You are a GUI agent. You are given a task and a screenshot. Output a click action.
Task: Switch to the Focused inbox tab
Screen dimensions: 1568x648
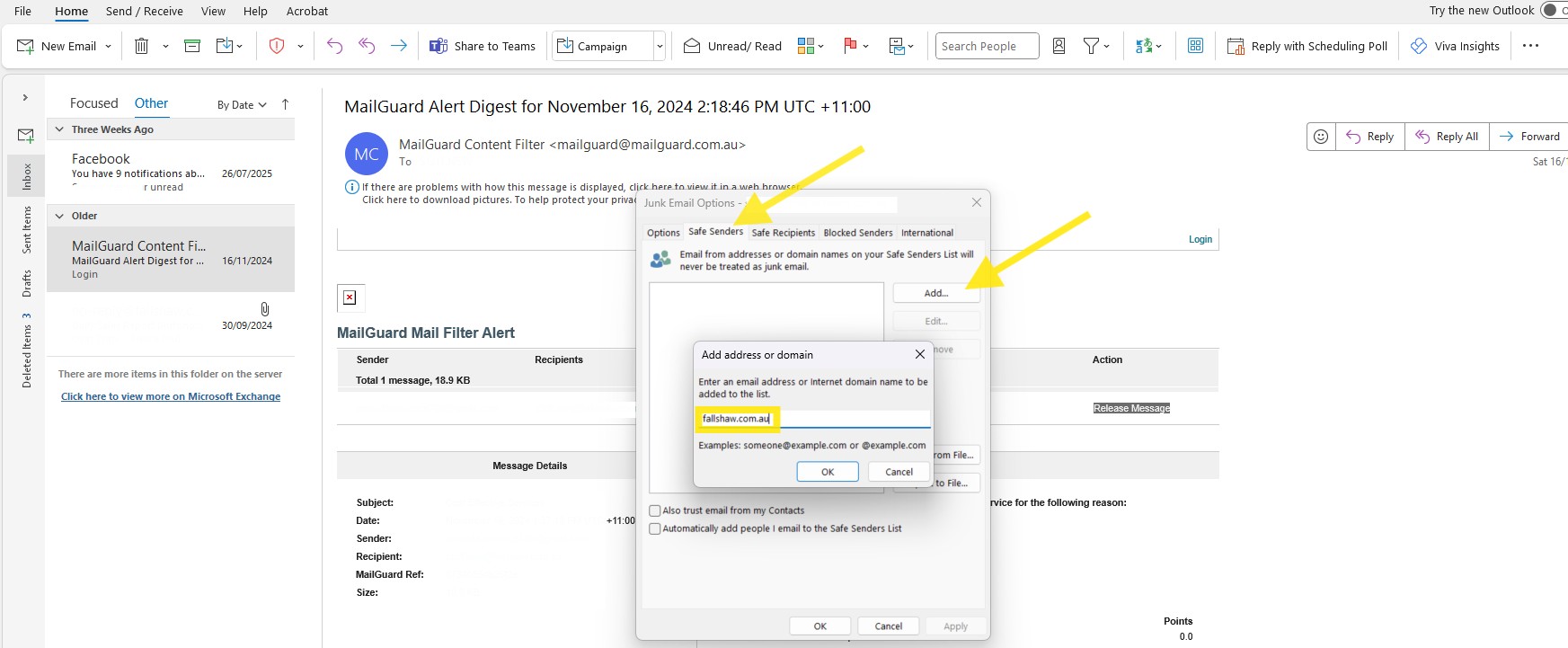tap(94, 103)
